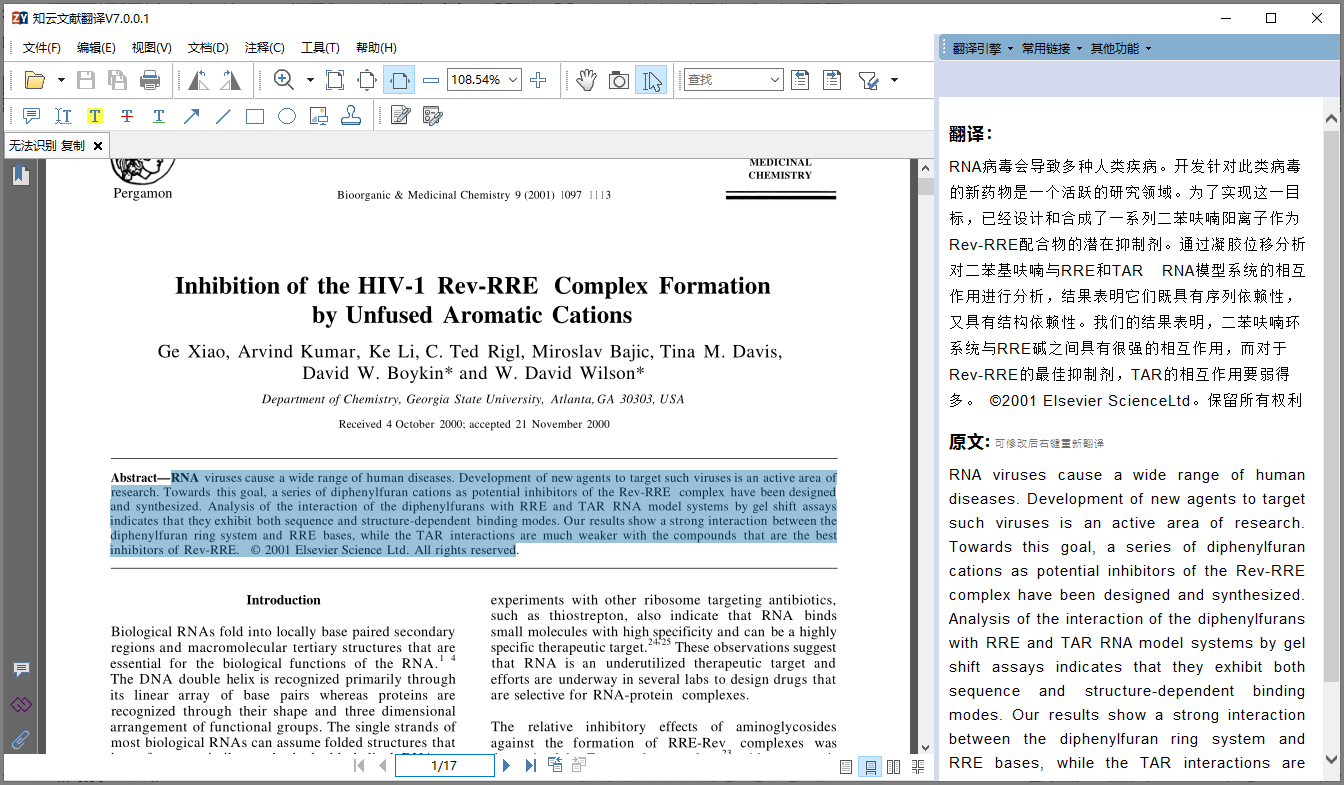Click the 1/17 page number field
Viewport: 1344px width, 785px height.
click(x=444, y=766)
